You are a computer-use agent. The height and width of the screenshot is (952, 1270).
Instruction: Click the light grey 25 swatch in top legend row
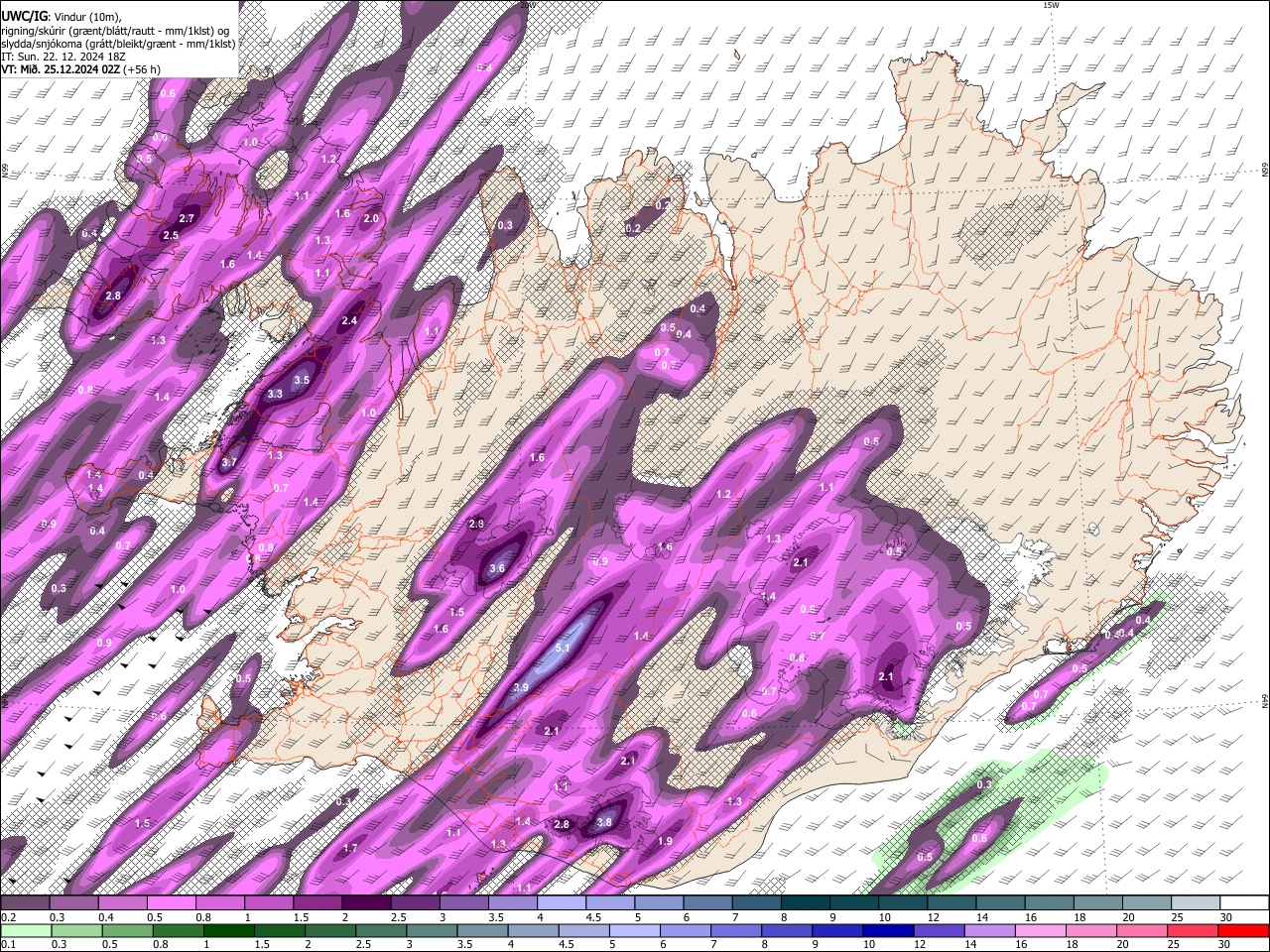1196,903
